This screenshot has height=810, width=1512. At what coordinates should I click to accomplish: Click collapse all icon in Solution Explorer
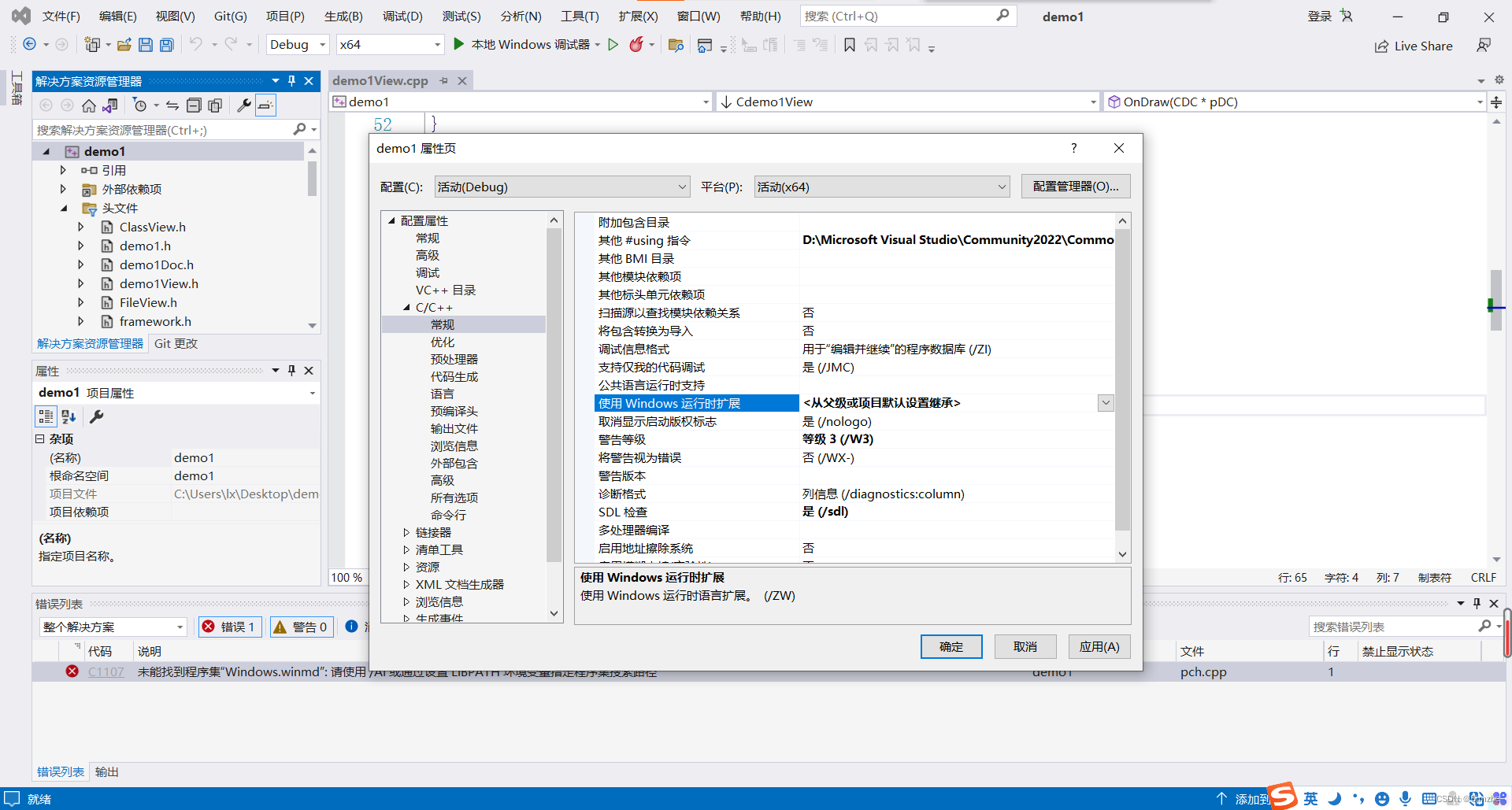(x=194, y=105)
